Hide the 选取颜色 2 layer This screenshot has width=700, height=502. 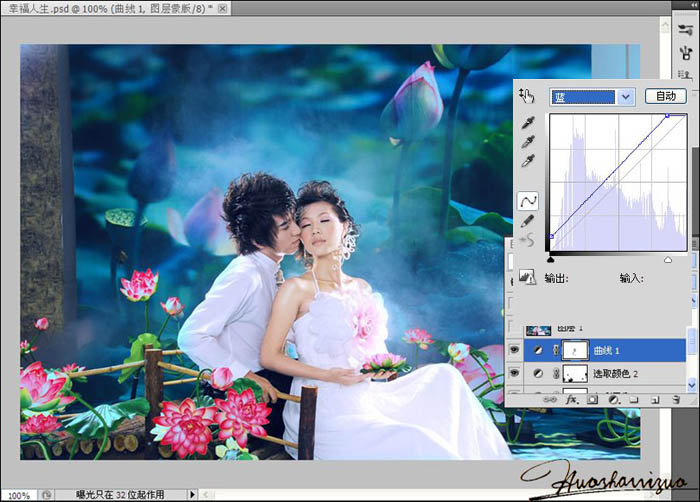click(514, 373)
